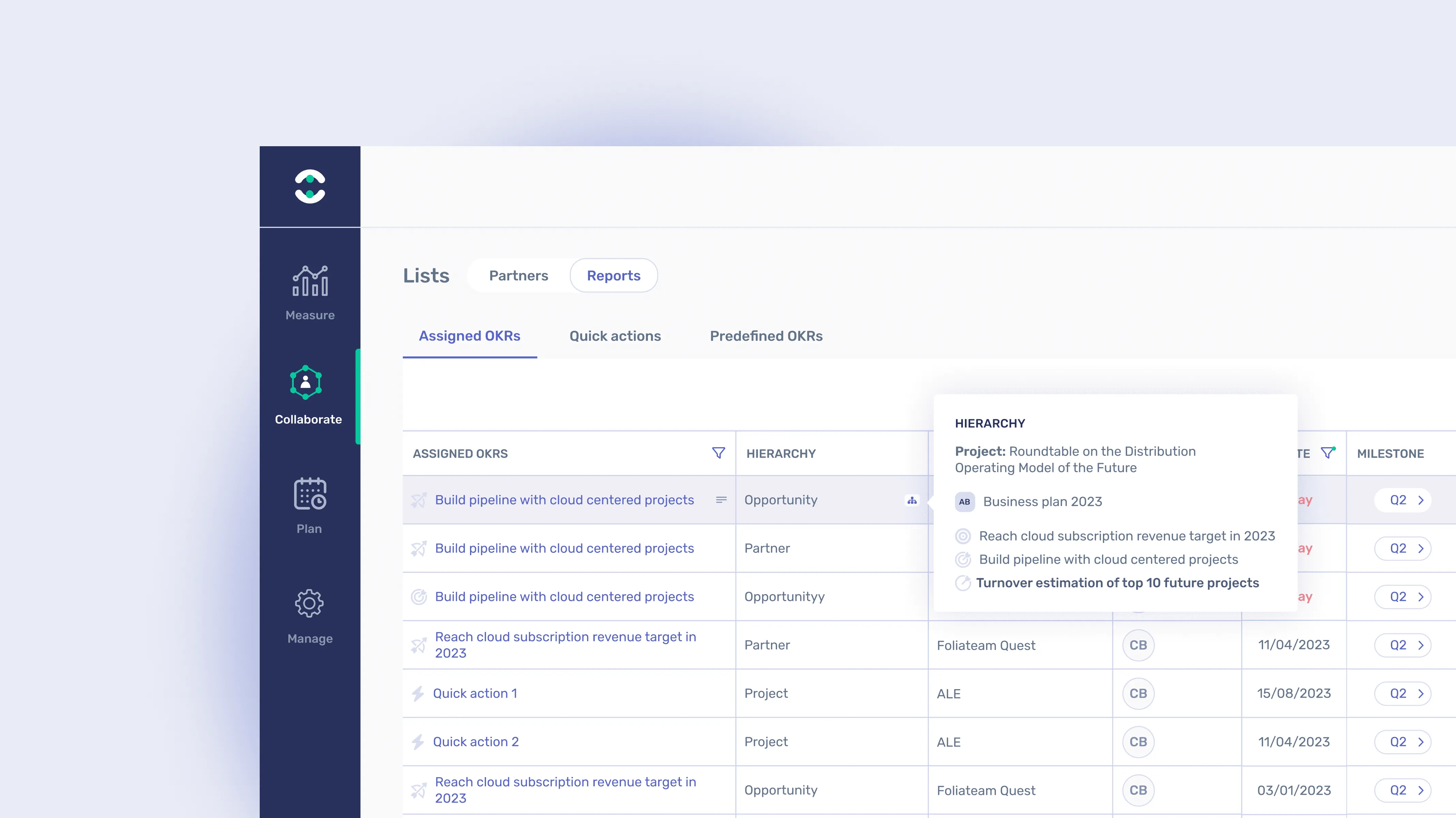1456x818 pixels.
Task: Open the Manage settings gear
Action: [x=310, y=616]
